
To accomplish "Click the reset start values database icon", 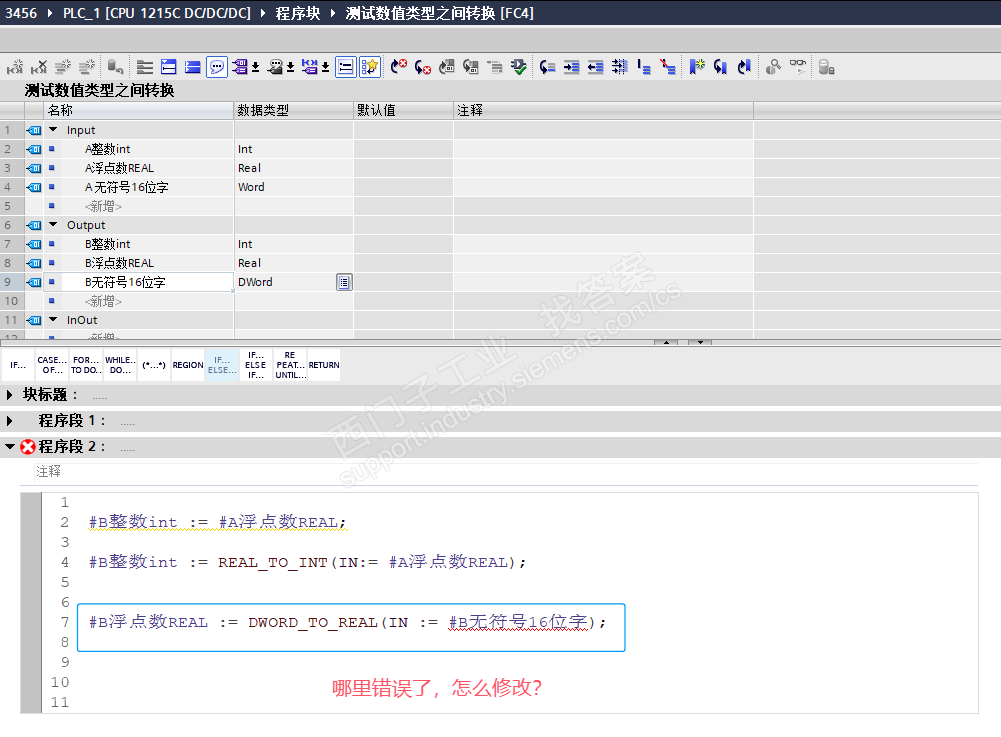I will (115, 67).
